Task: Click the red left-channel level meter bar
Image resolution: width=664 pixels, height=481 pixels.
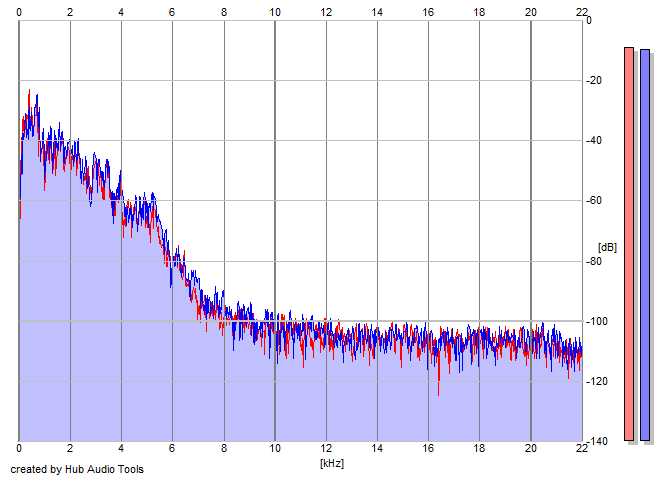Action: (x=629, y=244)
